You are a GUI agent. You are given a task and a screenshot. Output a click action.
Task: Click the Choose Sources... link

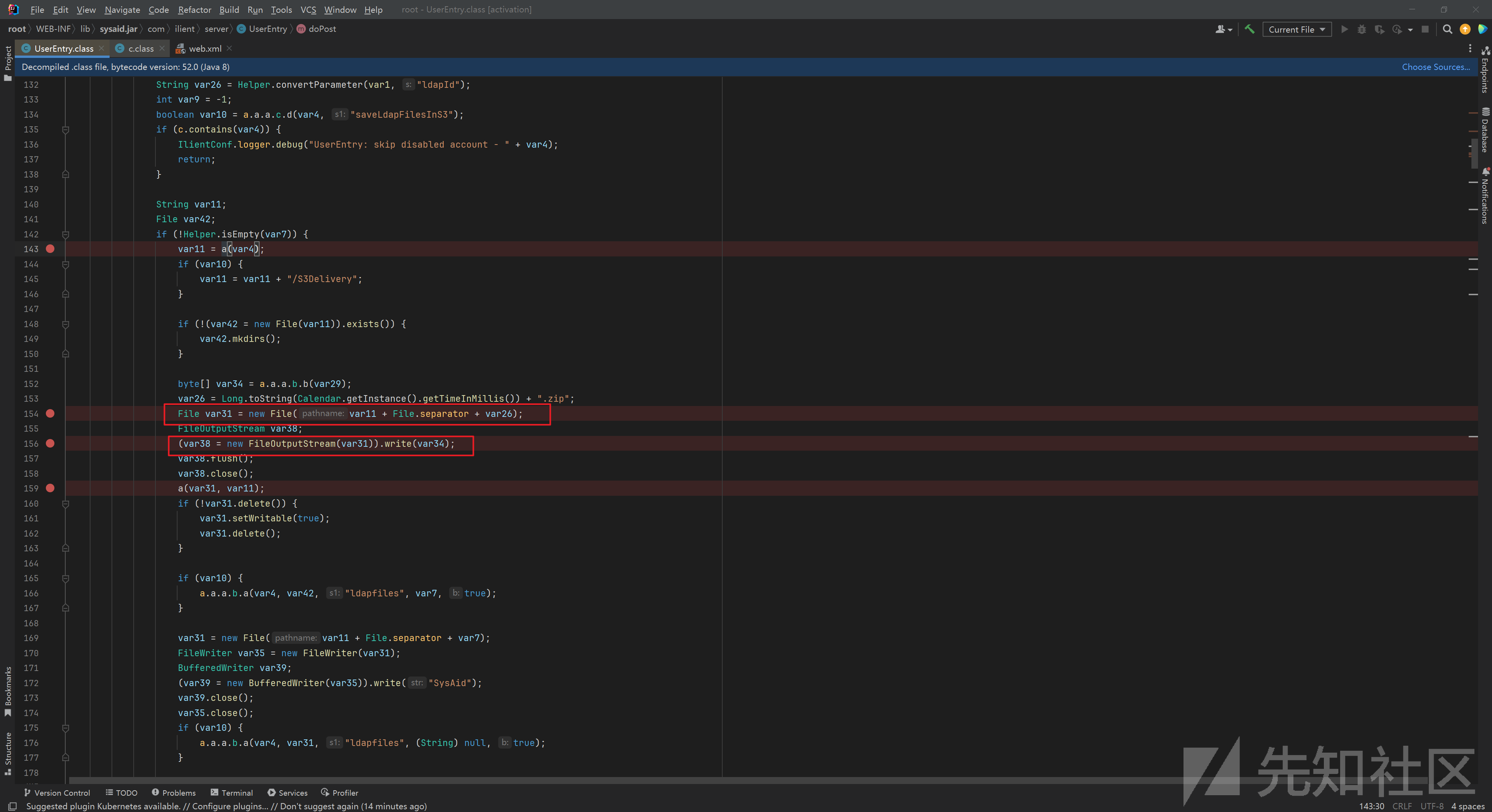click(x=1435, y=66)
